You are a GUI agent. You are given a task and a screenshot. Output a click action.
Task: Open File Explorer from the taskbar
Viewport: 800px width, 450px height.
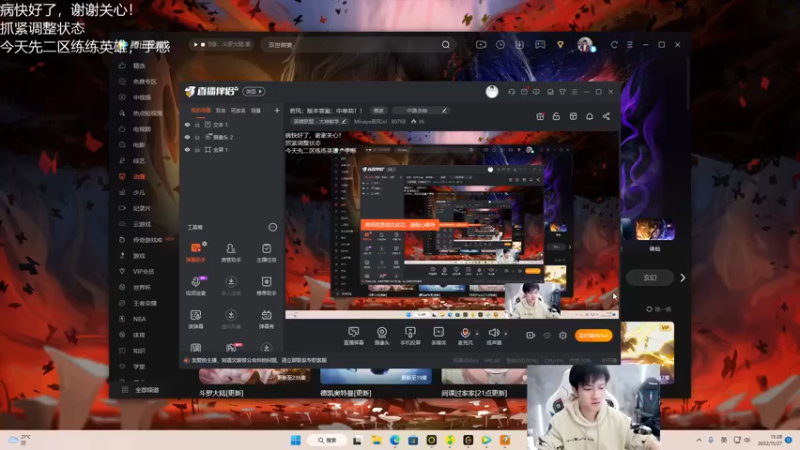376,440
